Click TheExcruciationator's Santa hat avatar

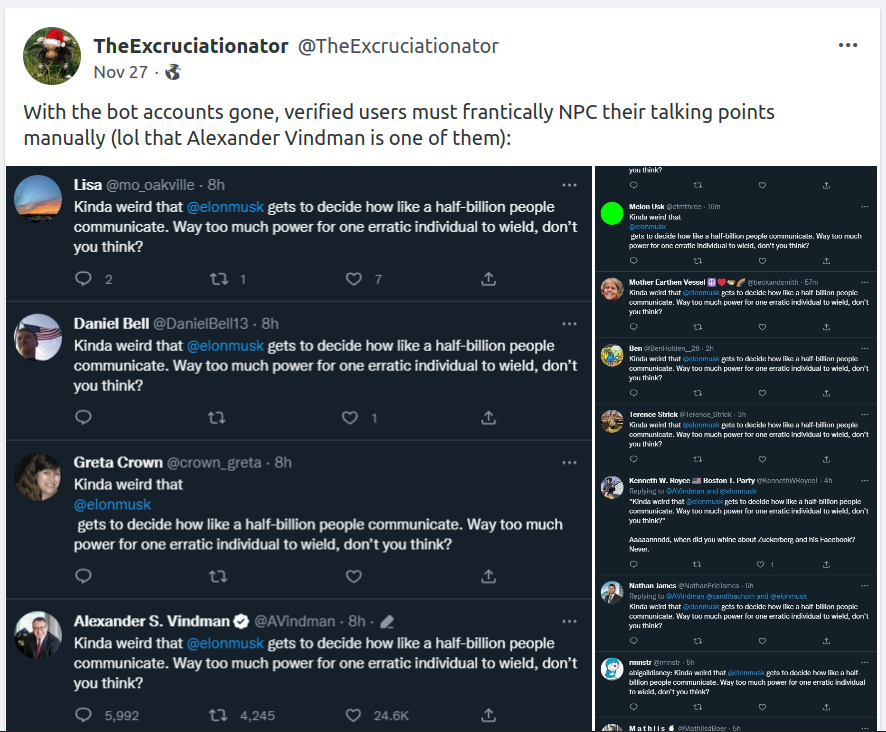[50, 56]
